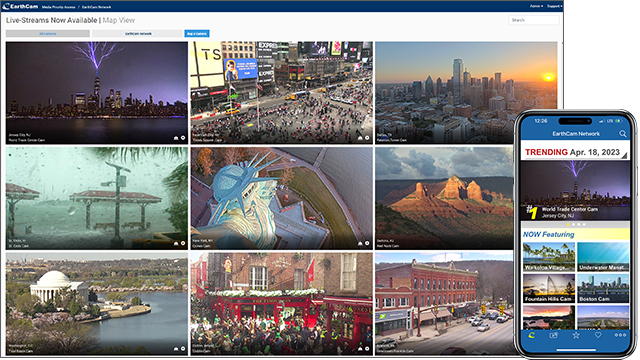Screen dimensions: 640x360
Task: Expand the Support dropdown in the header
Action: [554, 6]
